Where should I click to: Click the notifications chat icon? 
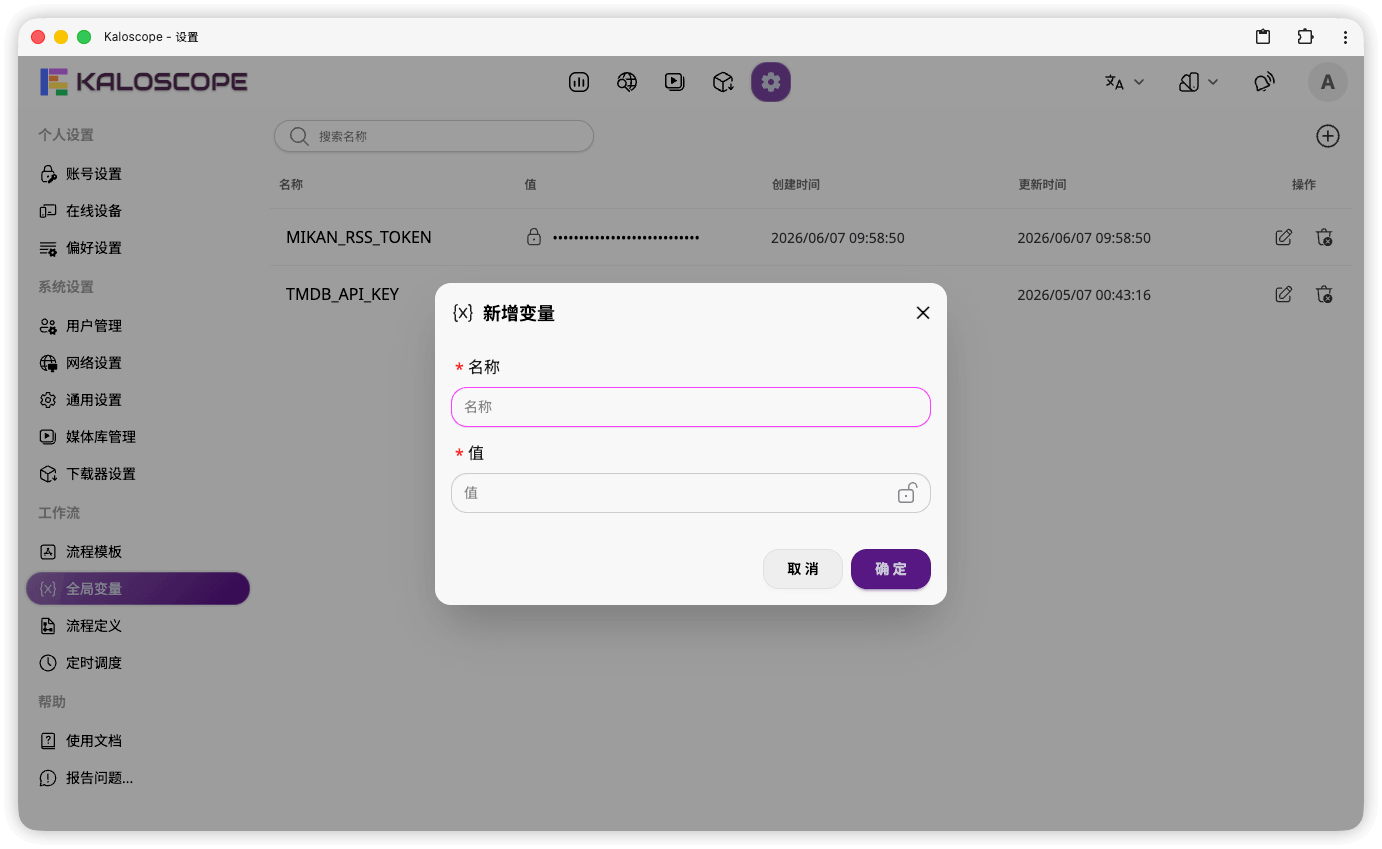point(1265,82)
